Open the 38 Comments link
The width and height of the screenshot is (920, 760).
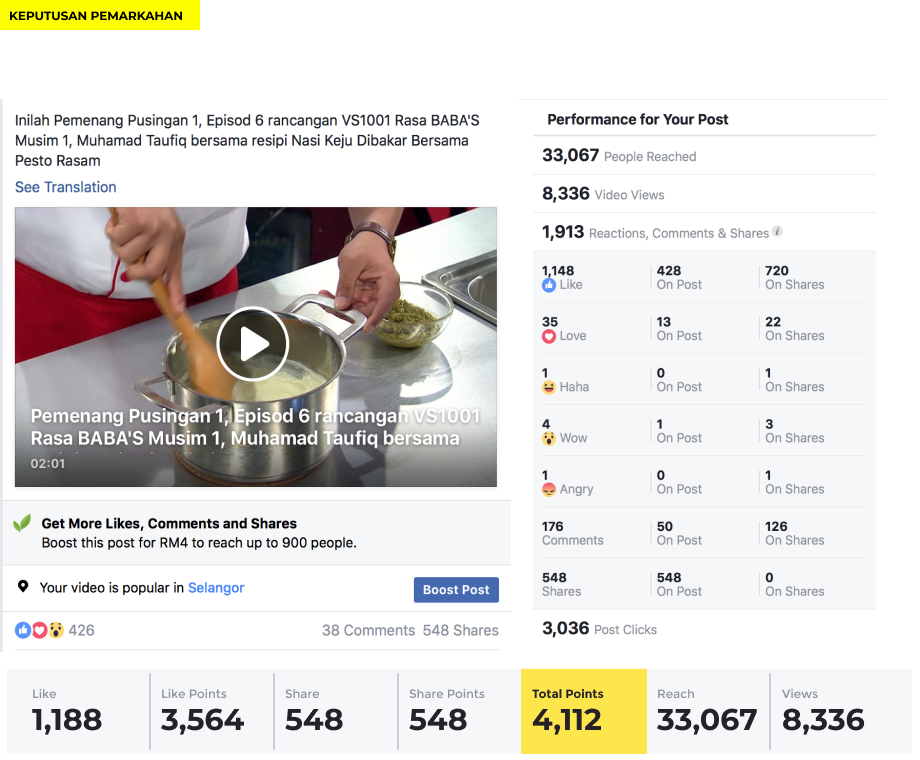368,630
